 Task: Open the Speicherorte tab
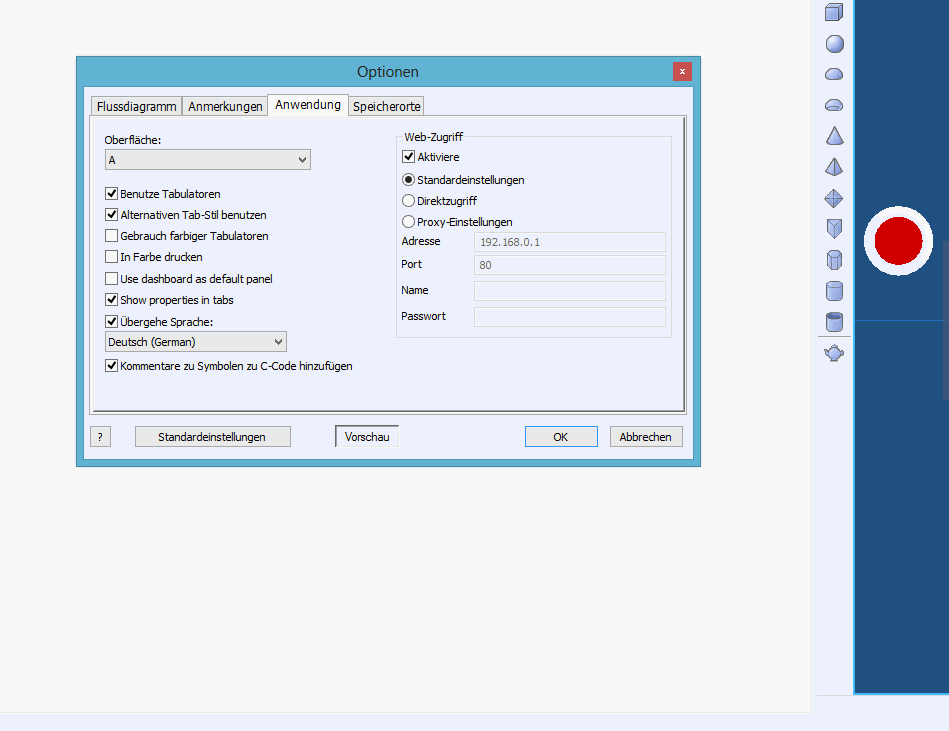(386, 106)
